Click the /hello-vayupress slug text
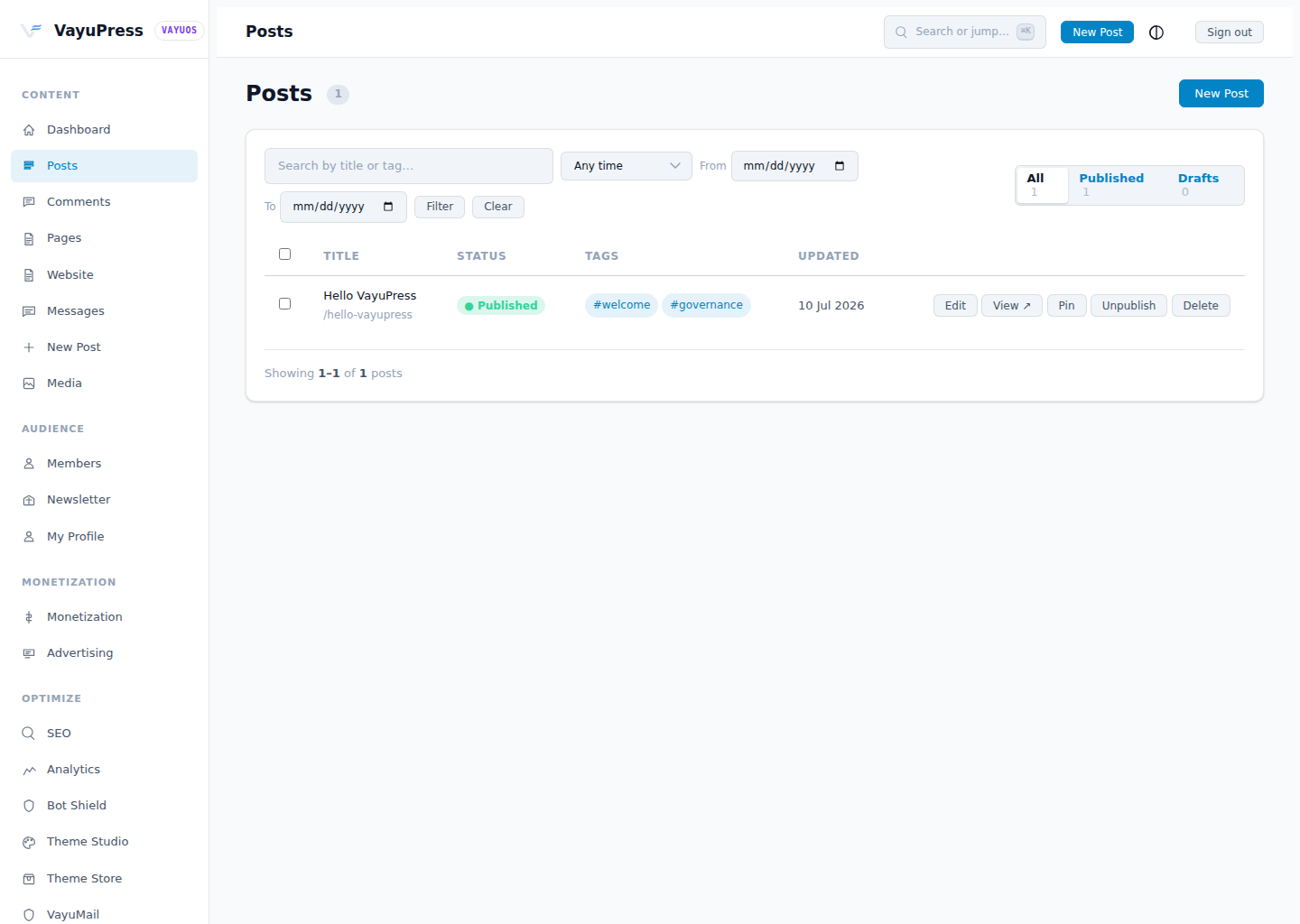Viewport: 1300px width, 924px height. pyautogui.click(x=367, y=315)
